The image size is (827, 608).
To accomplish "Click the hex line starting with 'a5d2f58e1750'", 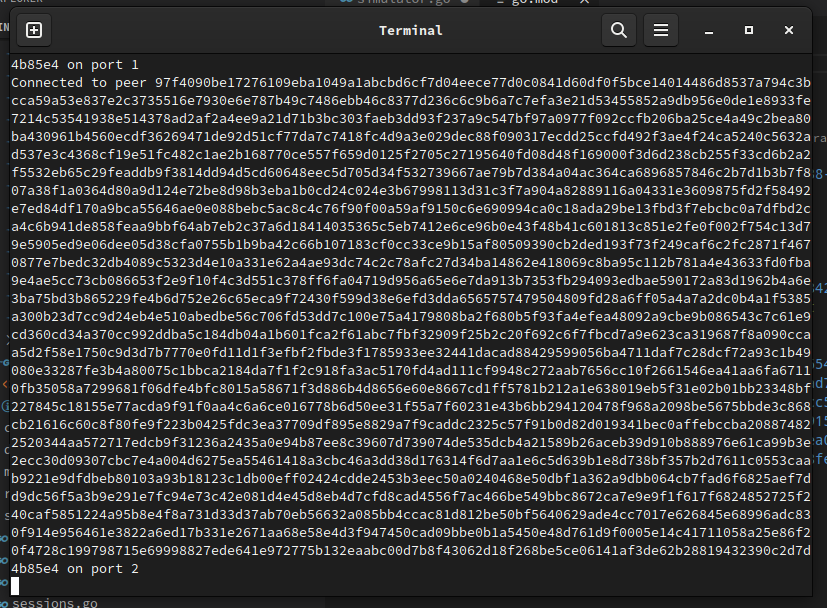I will (411, 353).
